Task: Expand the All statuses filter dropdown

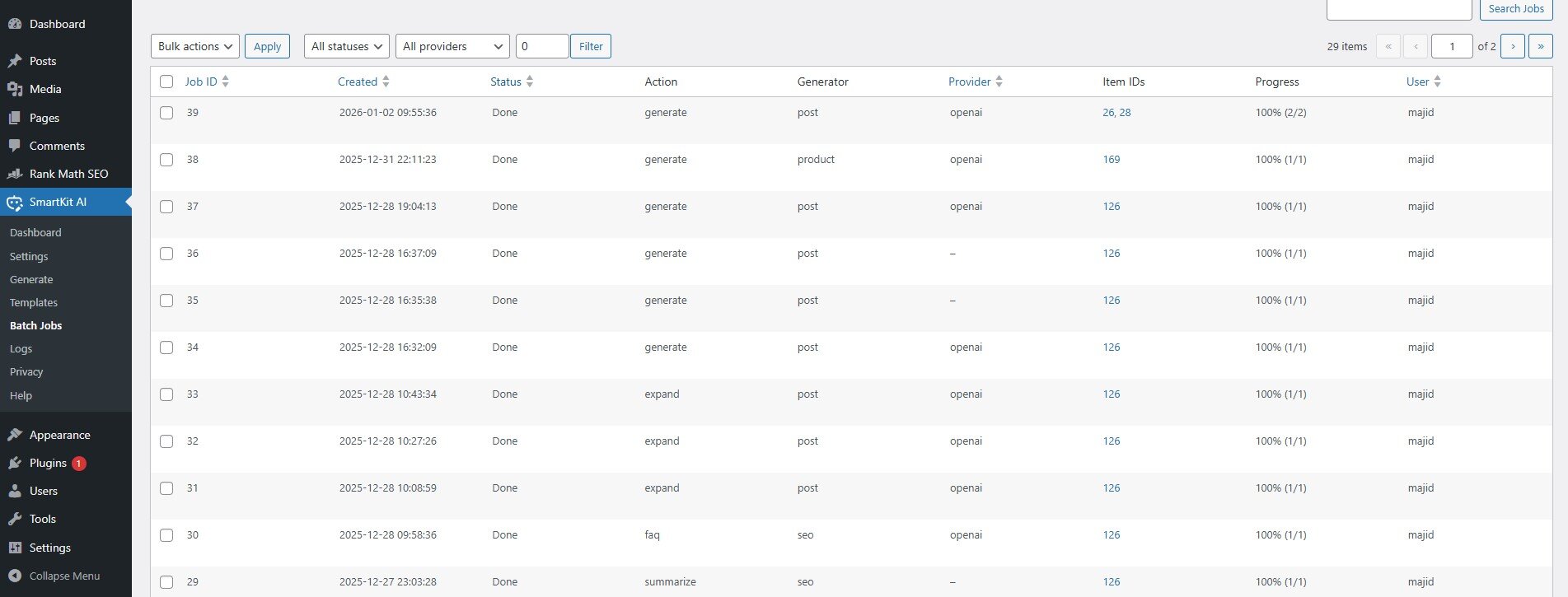Action: 346,46
